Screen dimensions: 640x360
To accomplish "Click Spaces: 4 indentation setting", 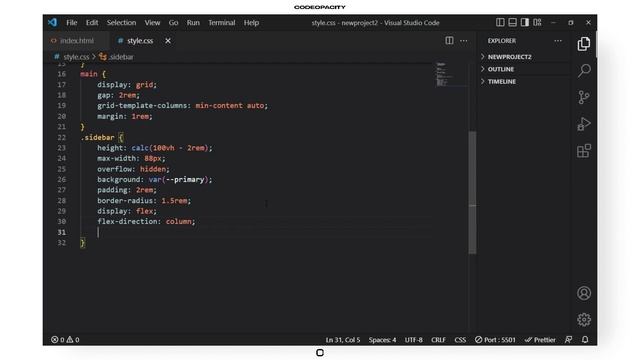I will click(x=382, y=340).
